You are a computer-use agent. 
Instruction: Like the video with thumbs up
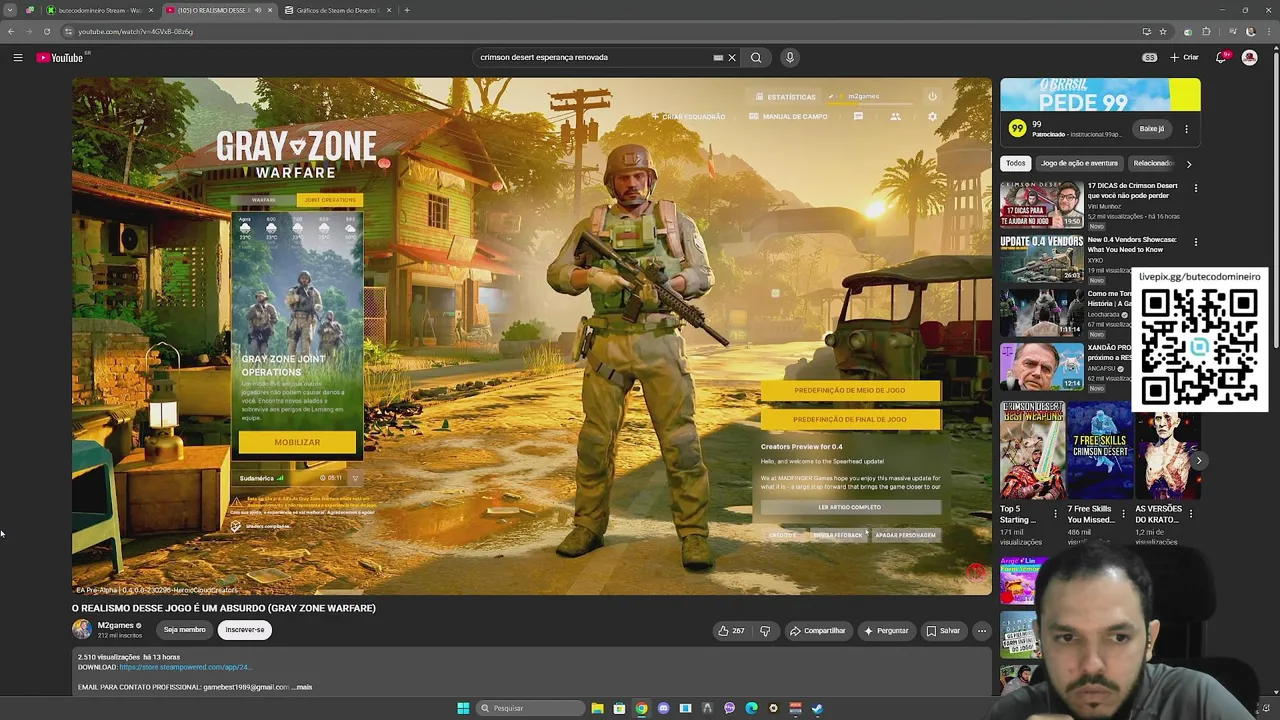(731, 631)
